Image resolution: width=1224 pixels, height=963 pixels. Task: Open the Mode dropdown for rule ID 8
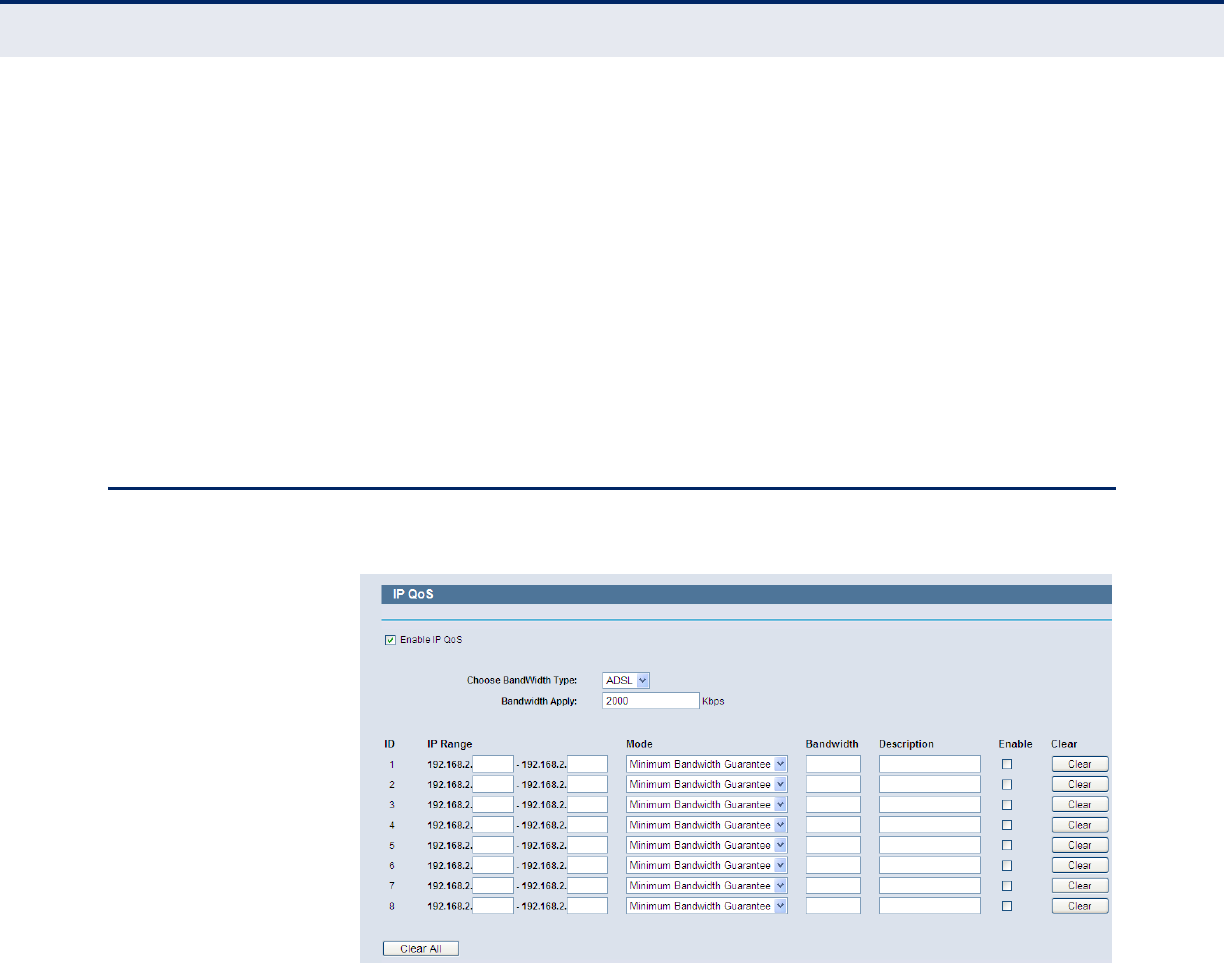tap(707, 906)
